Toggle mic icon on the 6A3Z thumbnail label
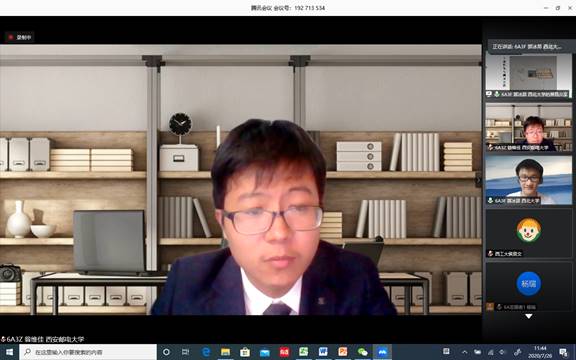 coord(490,148)
